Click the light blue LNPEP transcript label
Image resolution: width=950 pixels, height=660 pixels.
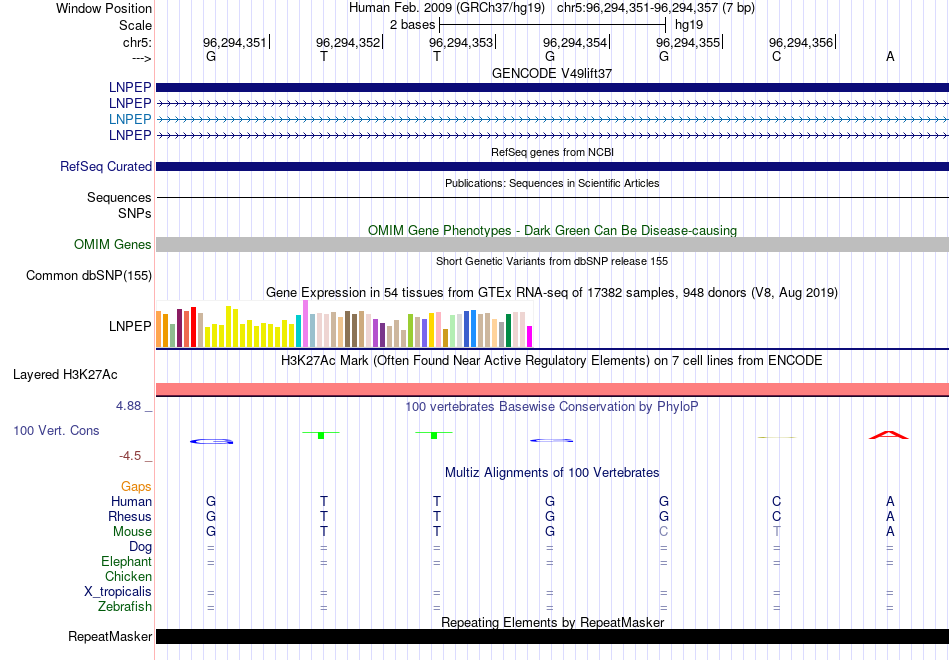(130, 119)
